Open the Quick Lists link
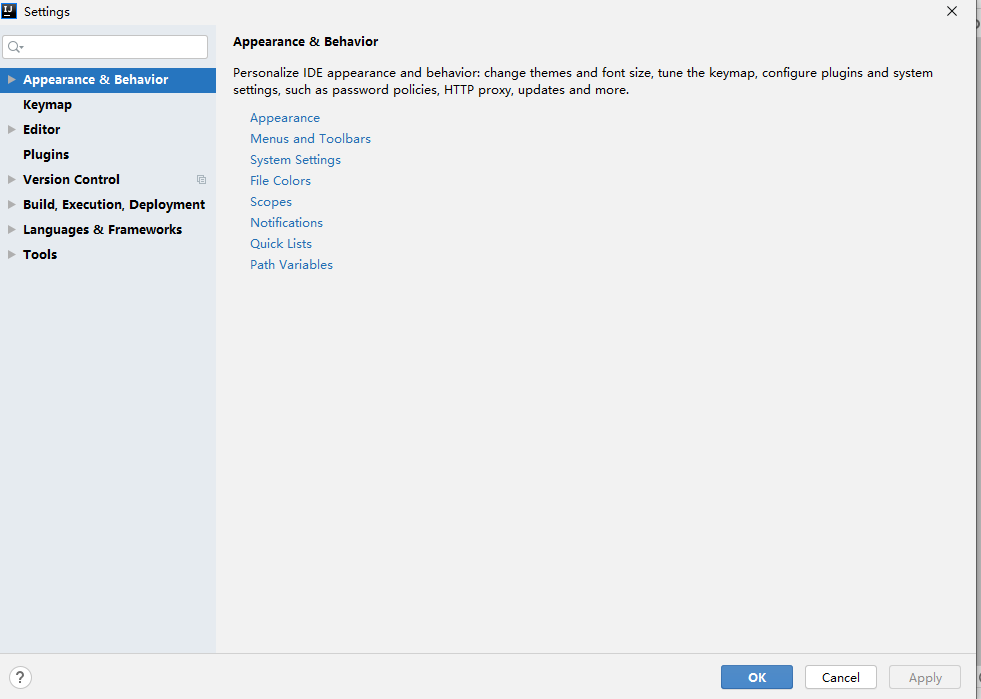 click(x=281, y=243)
